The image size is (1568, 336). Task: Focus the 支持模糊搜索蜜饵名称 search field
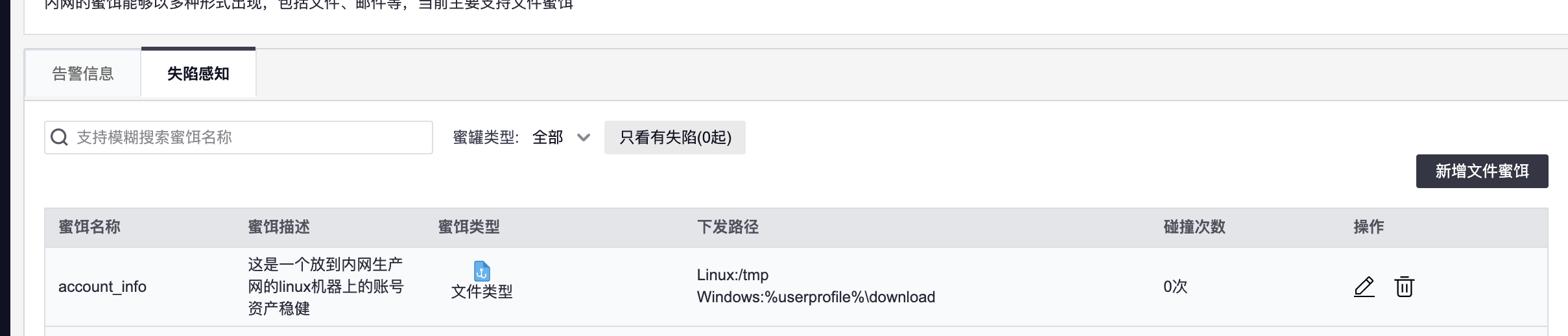239,138
